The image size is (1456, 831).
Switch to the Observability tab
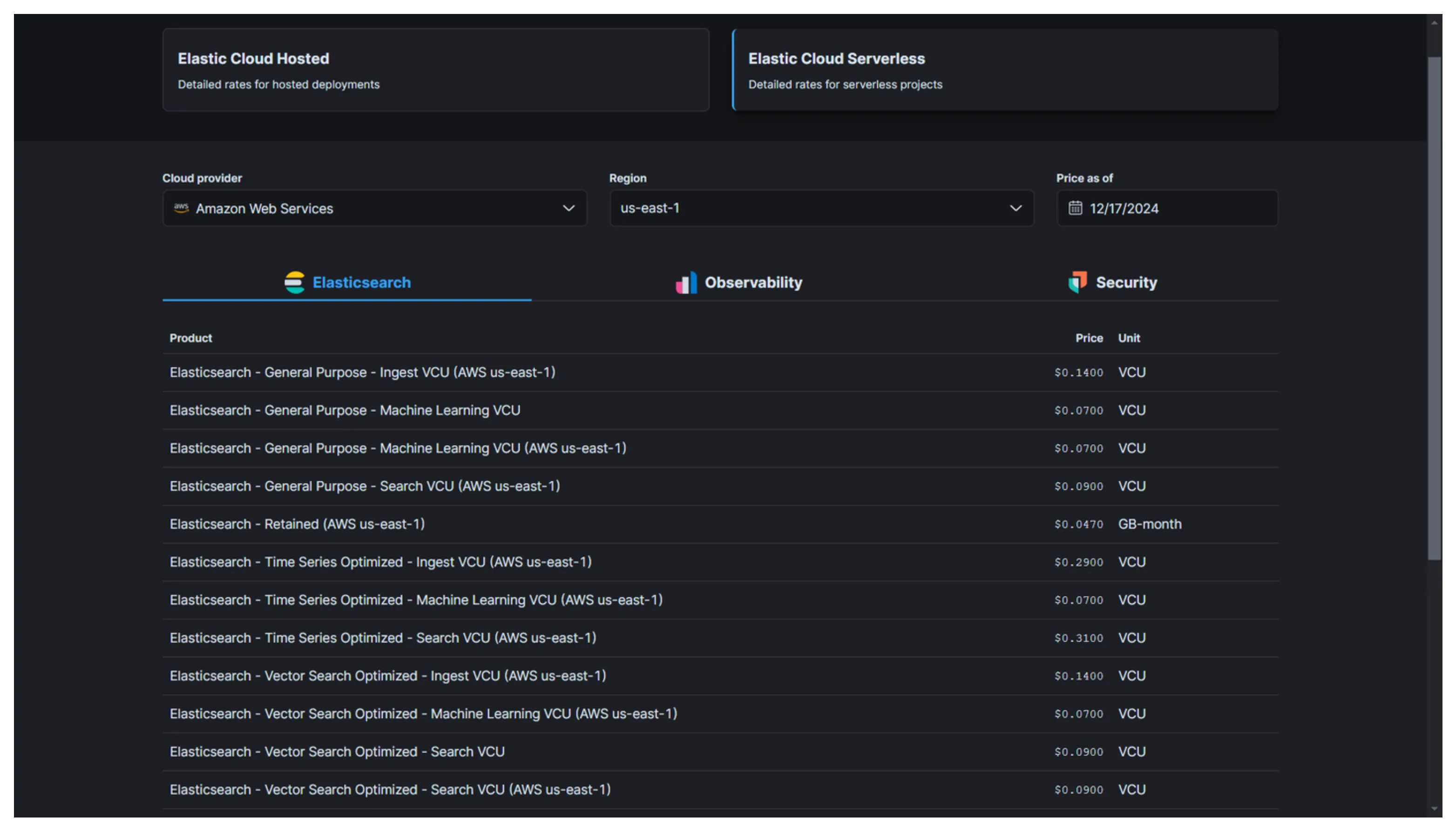[x=752, y=283]
